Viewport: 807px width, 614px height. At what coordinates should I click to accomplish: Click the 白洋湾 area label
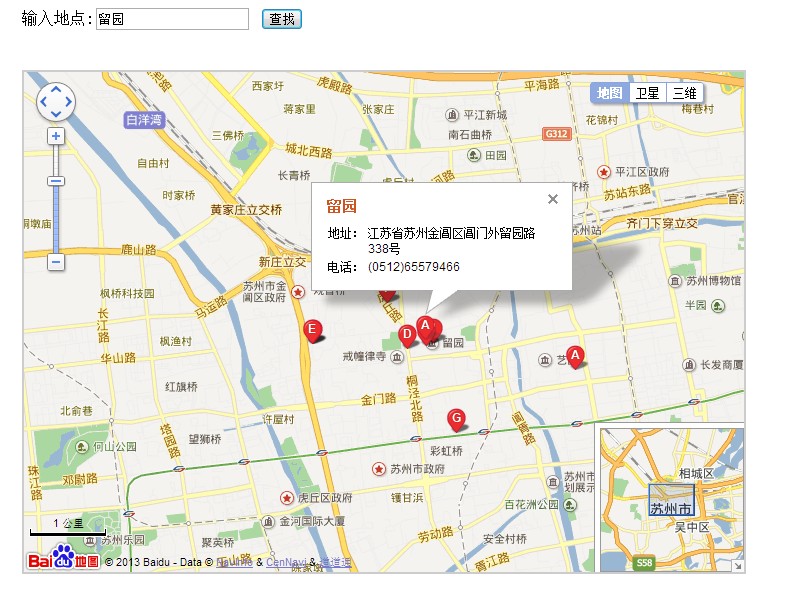[144, 120]
